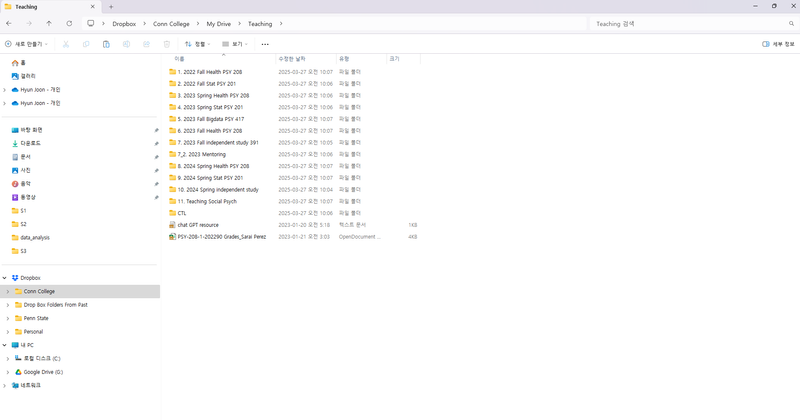Open the 보기 (View) dropdown

coord(234,44)
